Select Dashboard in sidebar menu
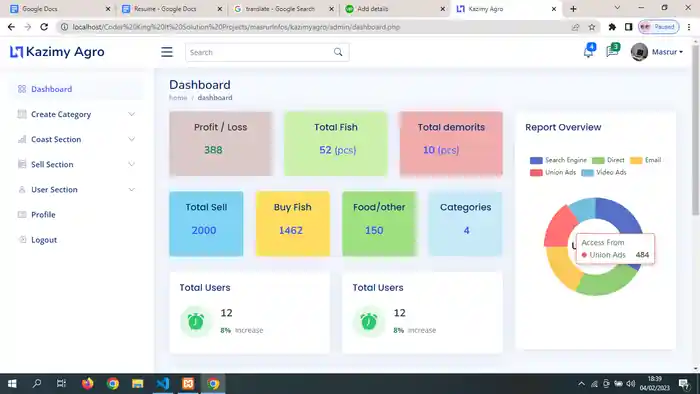 [77, 89]
